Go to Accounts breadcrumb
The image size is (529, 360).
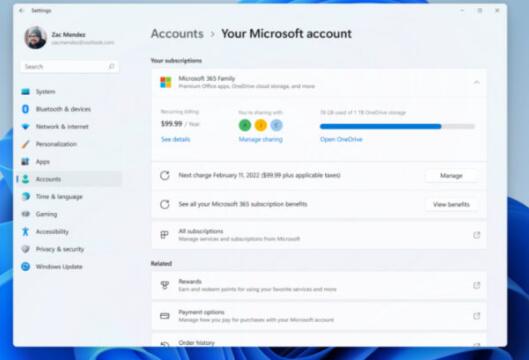(177, 34)
